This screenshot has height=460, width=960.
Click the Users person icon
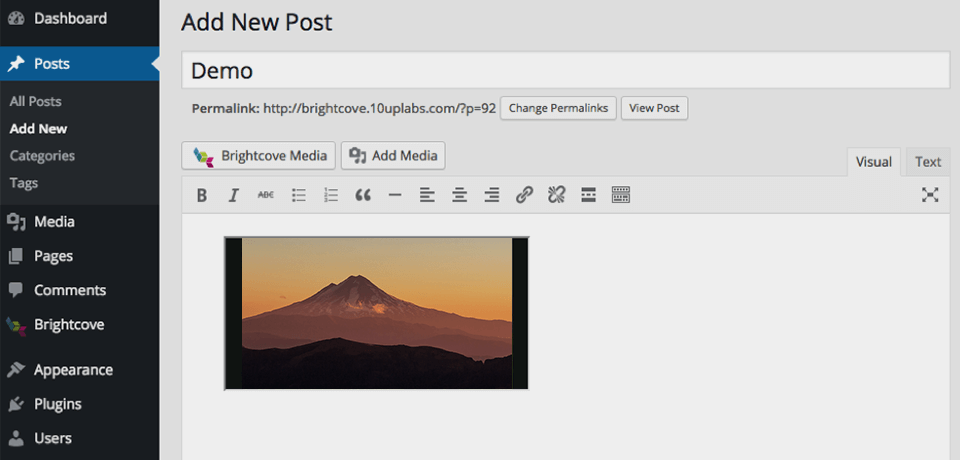[16, 439]
